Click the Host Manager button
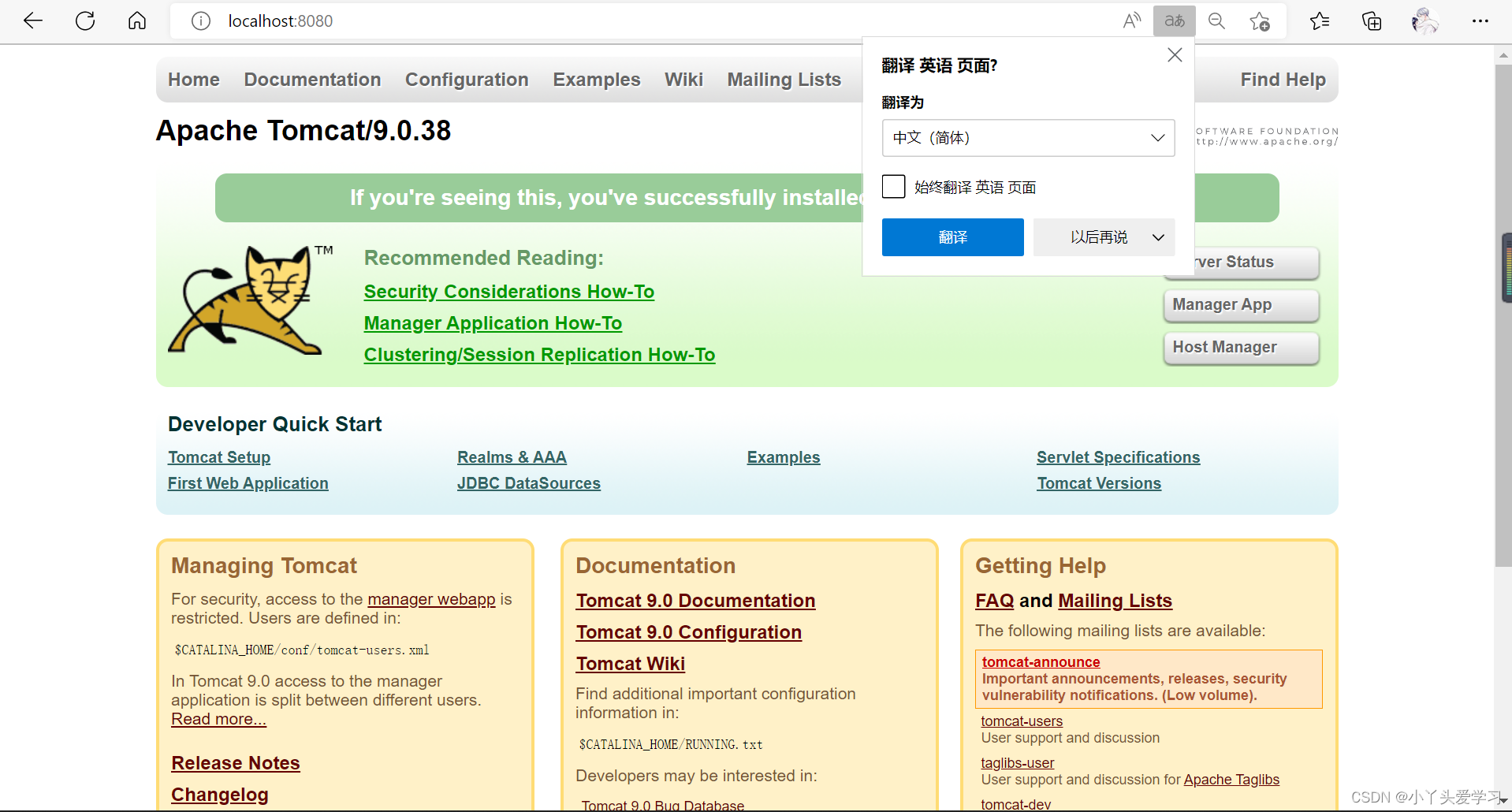This screenshot has height=812, width=1512. coord(1241,348)
